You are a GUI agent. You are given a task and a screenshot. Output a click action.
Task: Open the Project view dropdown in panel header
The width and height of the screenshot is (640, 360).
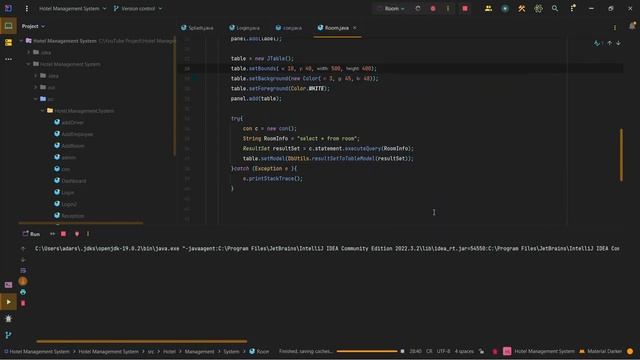point(33,26)
